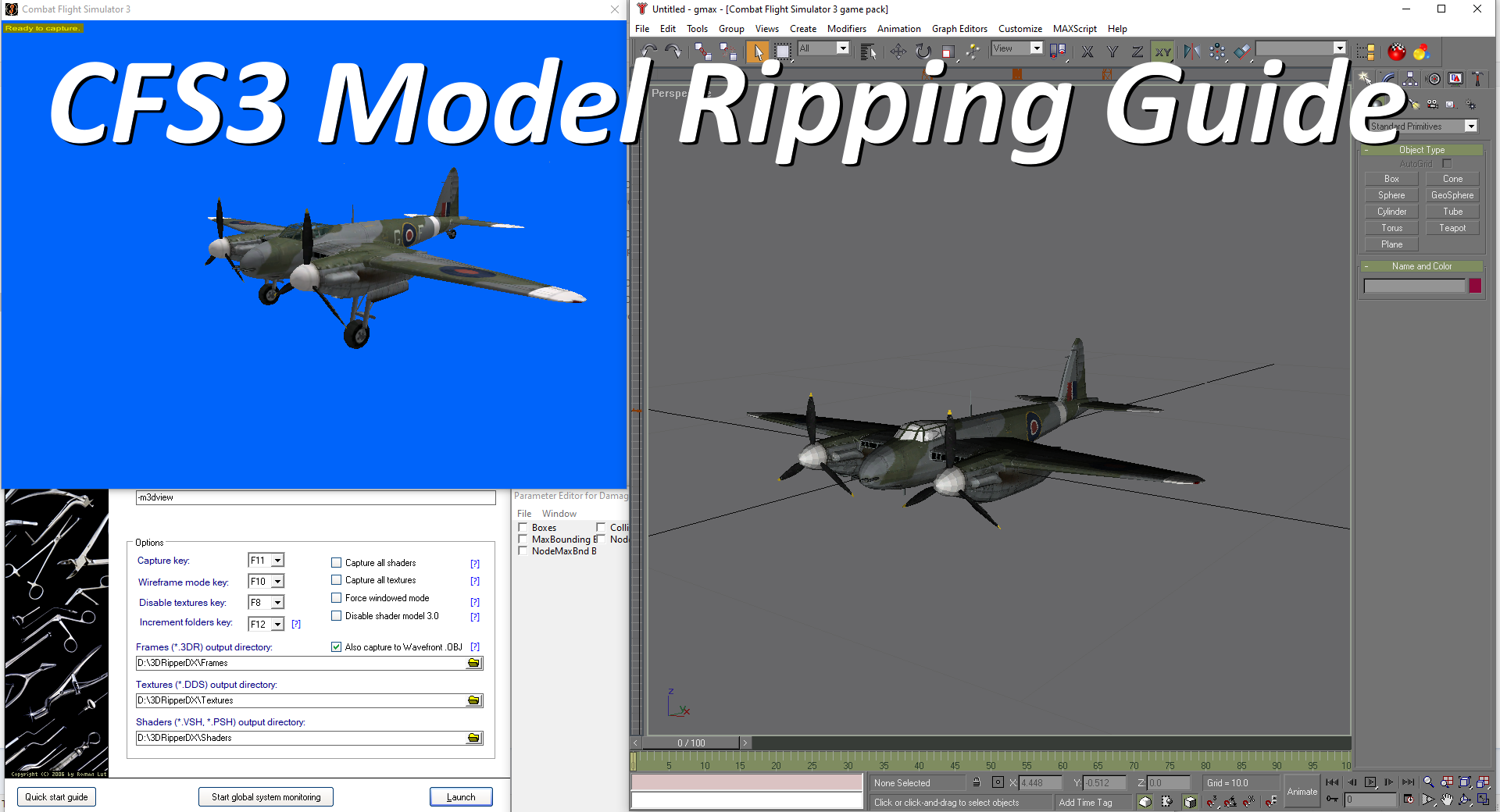Tick the Boxes checkbox in Parameter Editor
Screen dimensions: 1500x812
coord(523,527)
